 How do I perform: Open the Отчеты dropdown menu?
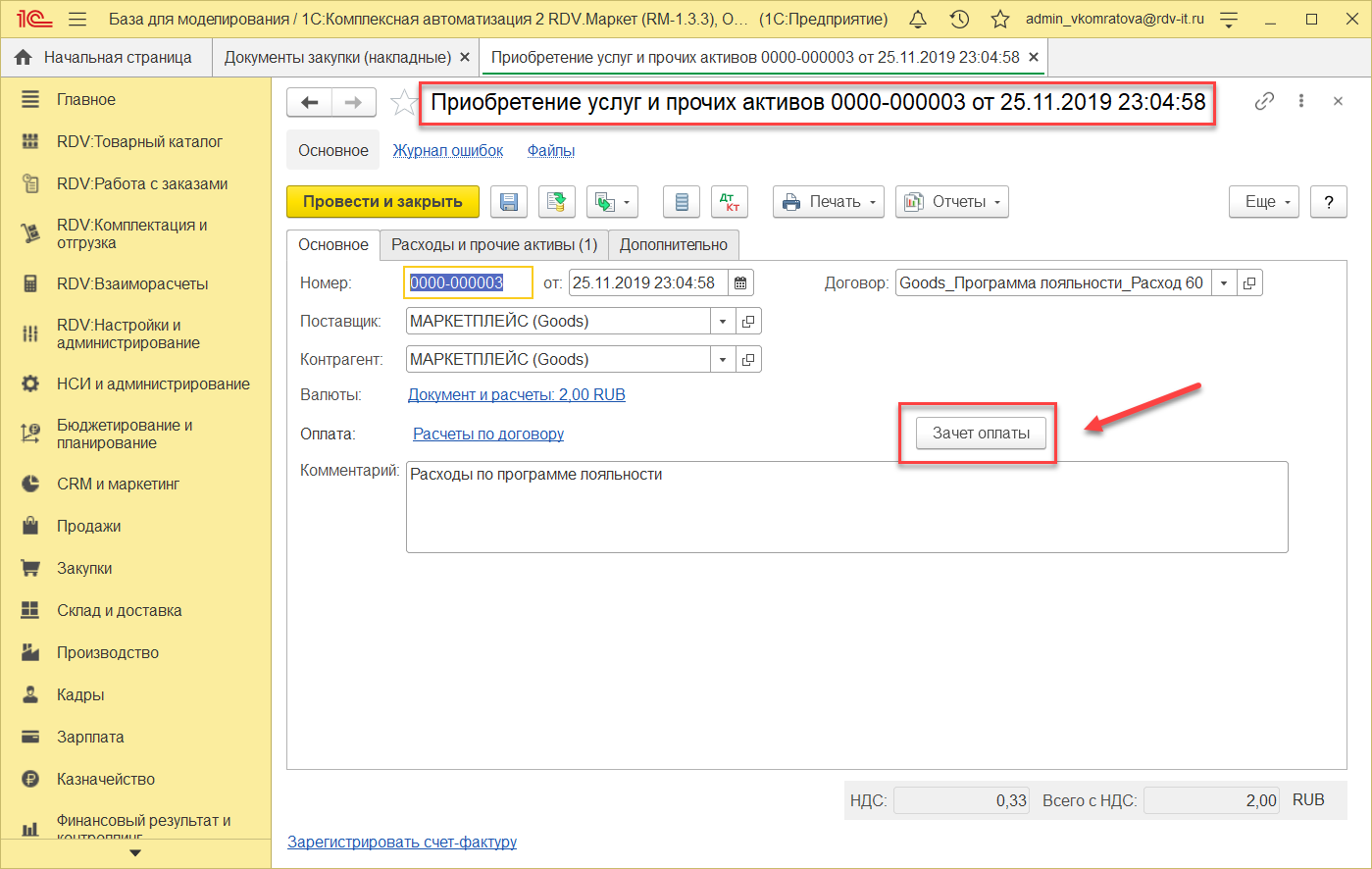(951, 202)
